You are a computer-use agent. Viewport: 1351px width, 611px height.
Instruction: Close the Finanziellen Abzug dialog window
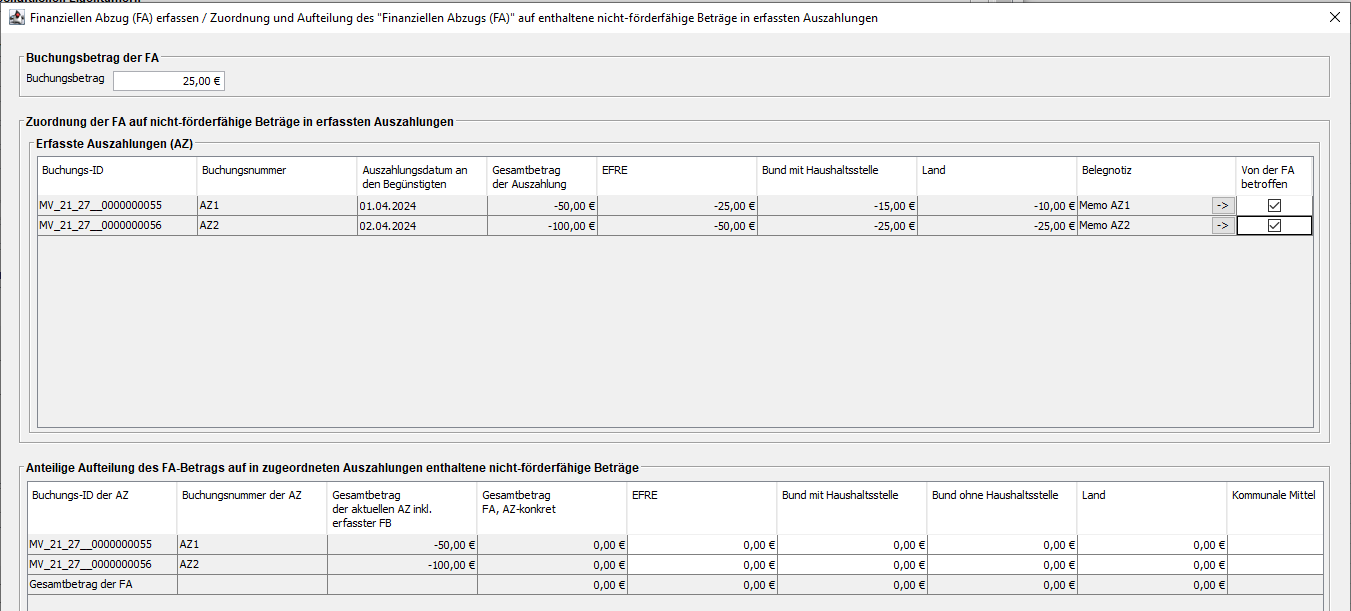click(1334, 17)
